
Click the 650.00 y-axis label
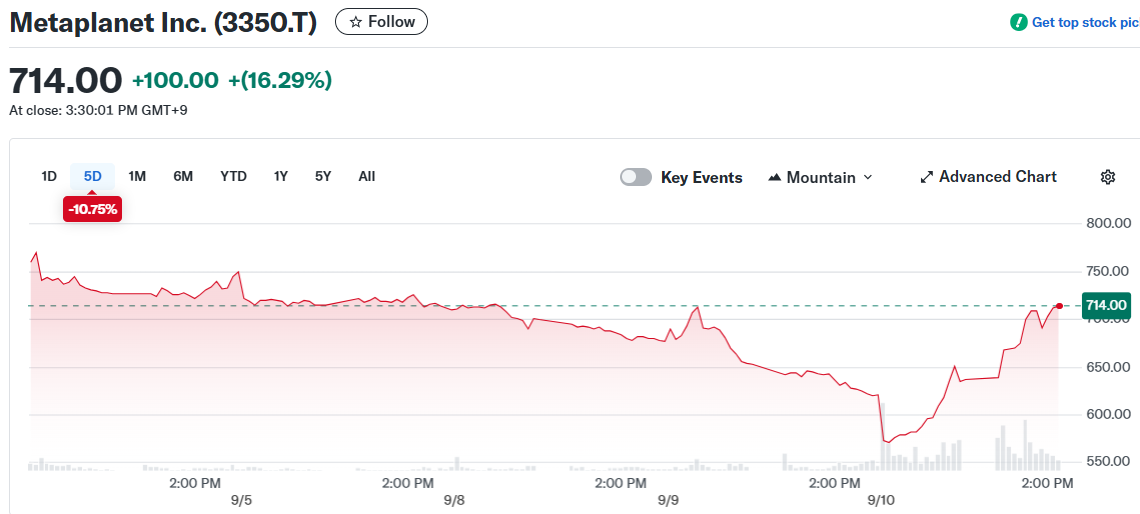tap(1106, 367)
